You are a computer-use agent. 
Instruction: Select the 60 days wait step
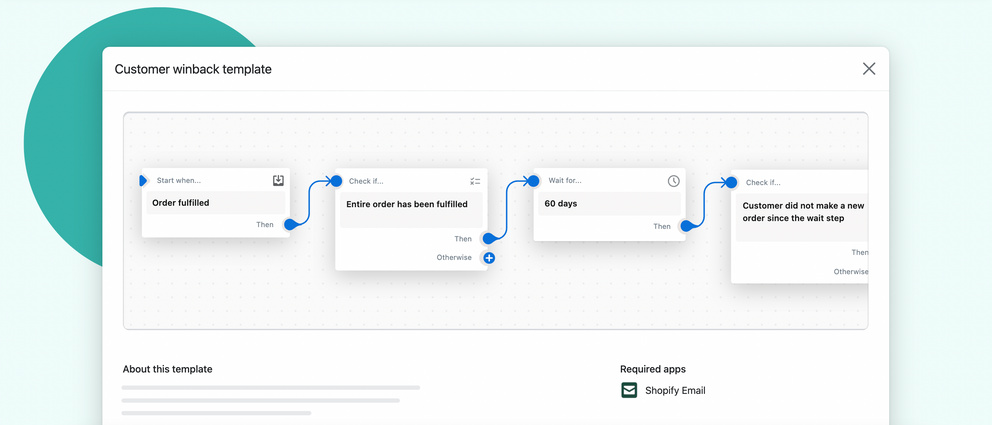(608, 204)
